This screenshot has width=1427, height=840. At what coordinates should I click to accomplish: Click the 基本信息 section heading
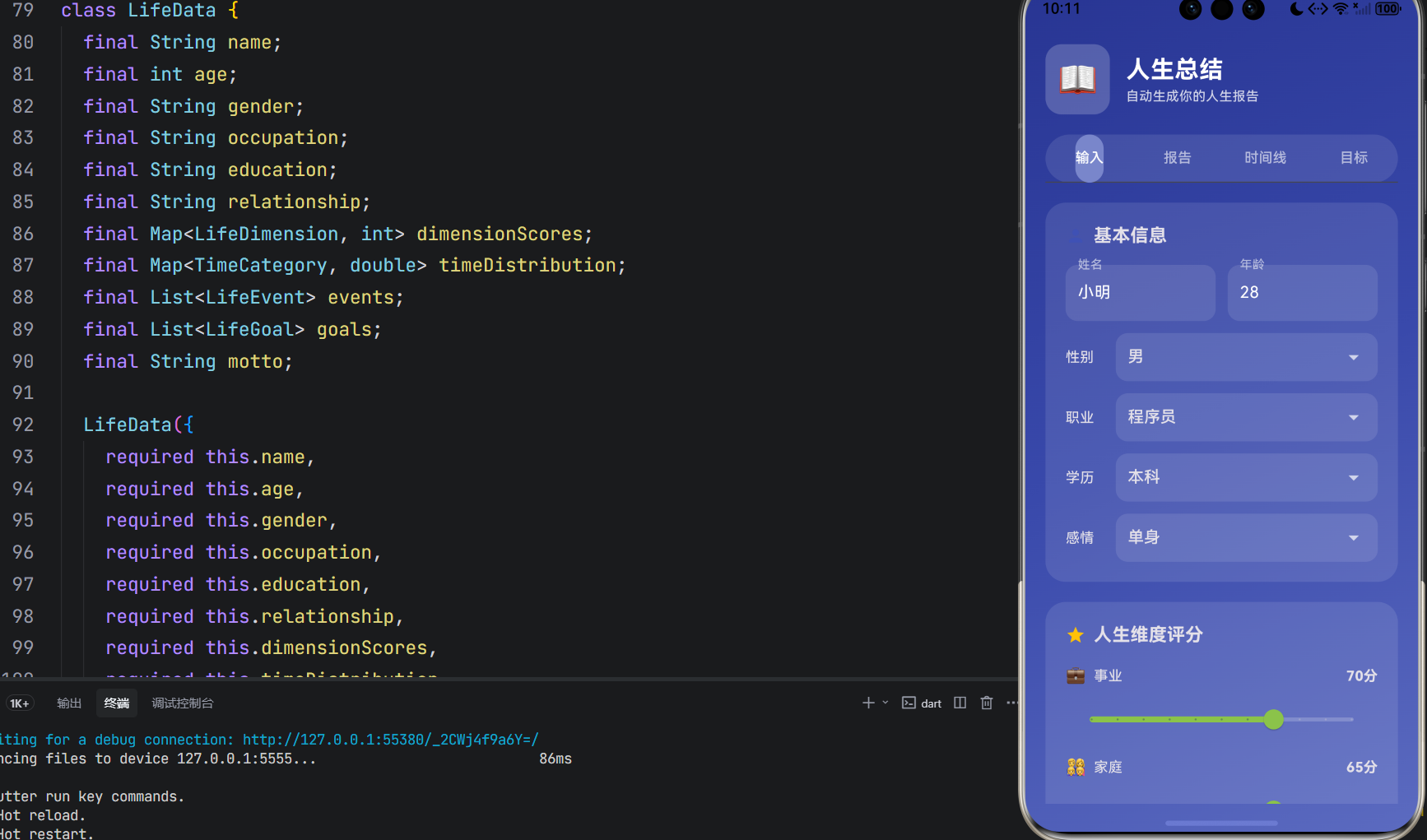pyautogui.click(x=1130, y=235)
